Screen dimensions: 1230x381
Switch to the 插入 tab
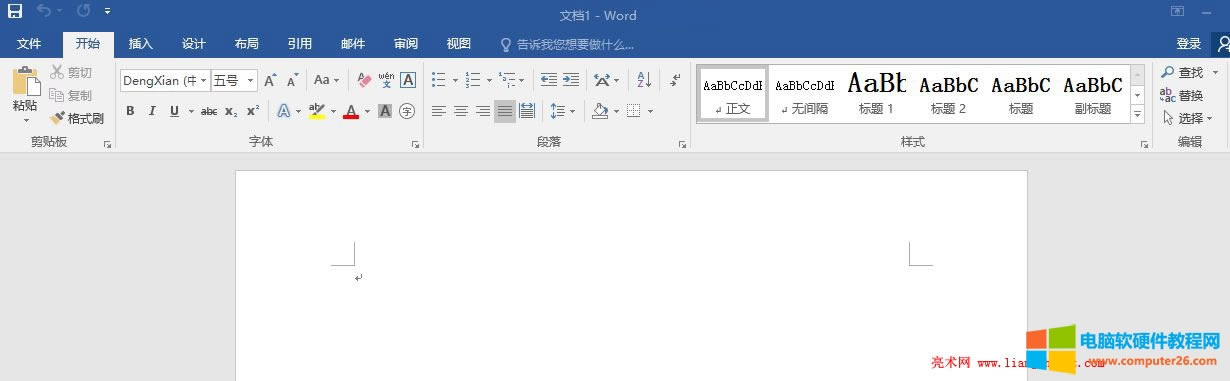point(141,44)
